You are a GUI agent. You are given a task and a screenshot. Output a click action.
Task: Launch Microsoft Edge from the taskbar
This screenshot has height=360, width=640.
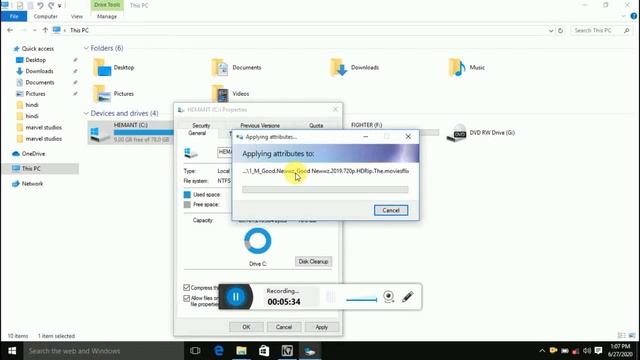(x=219, y=351)
